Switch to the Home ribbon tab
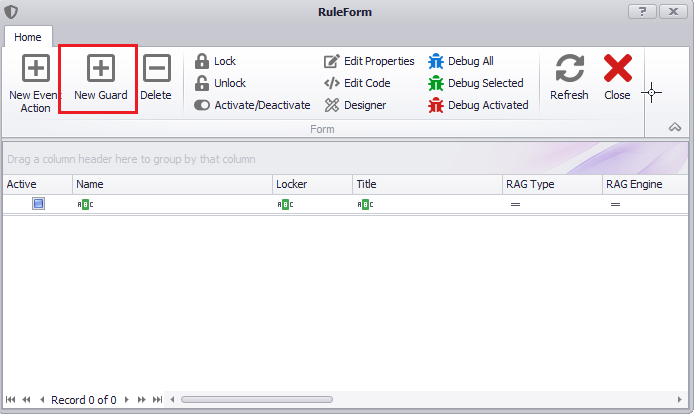 pyautogui.click(x=28, y=37)
